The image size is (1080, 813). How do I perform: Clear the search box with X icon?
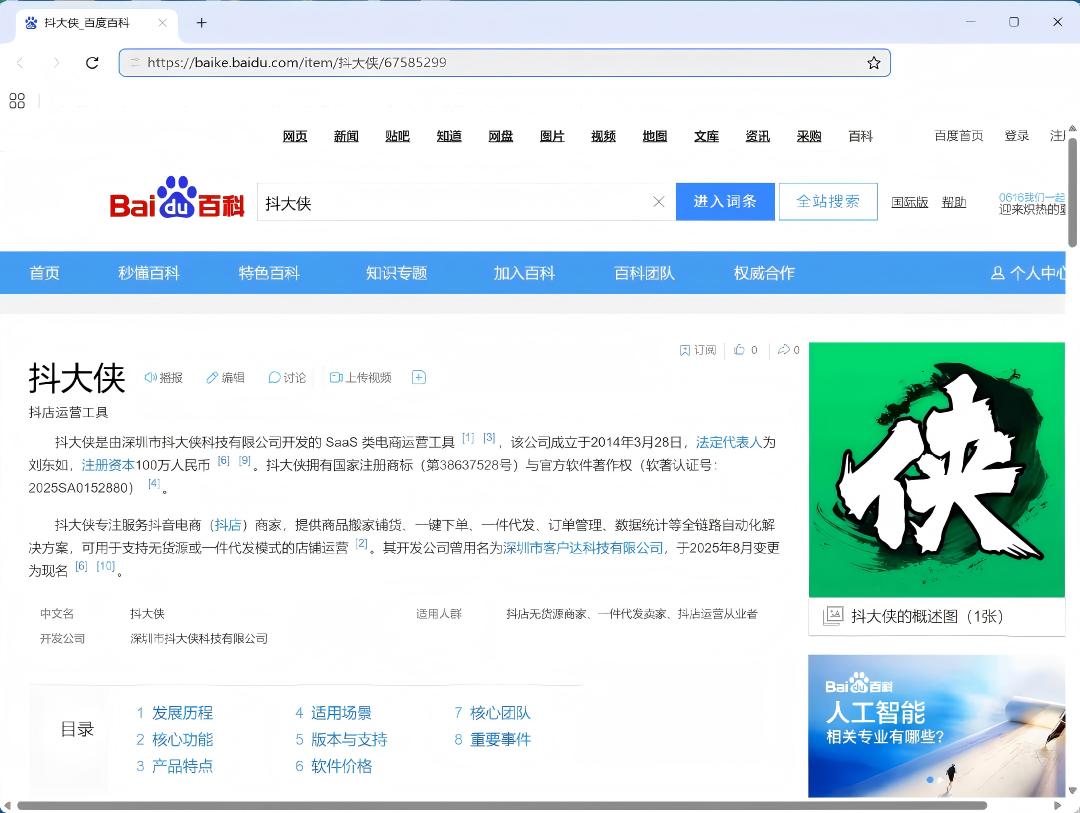[658, 202]
